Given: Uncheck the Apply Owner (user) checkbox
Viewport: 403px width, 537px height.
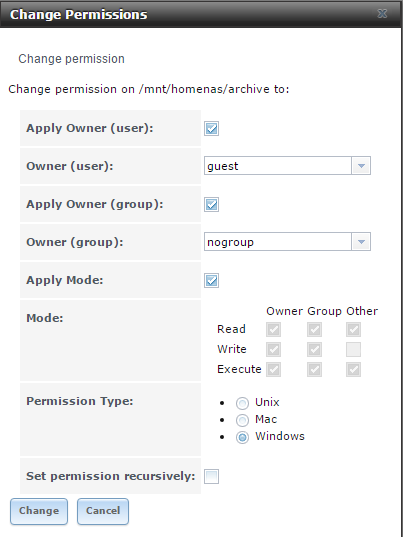Looking at the screenshot, I should click(211, 128).
